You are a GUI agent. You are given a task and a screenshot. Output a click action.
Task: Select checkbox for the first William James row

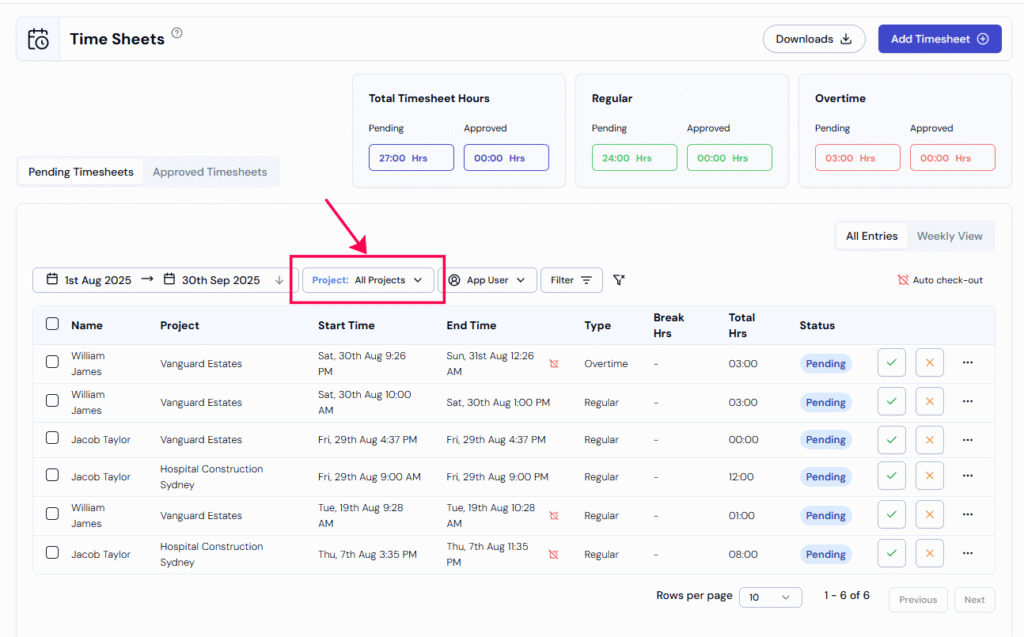pyautogui.click(x=52, y=362)
